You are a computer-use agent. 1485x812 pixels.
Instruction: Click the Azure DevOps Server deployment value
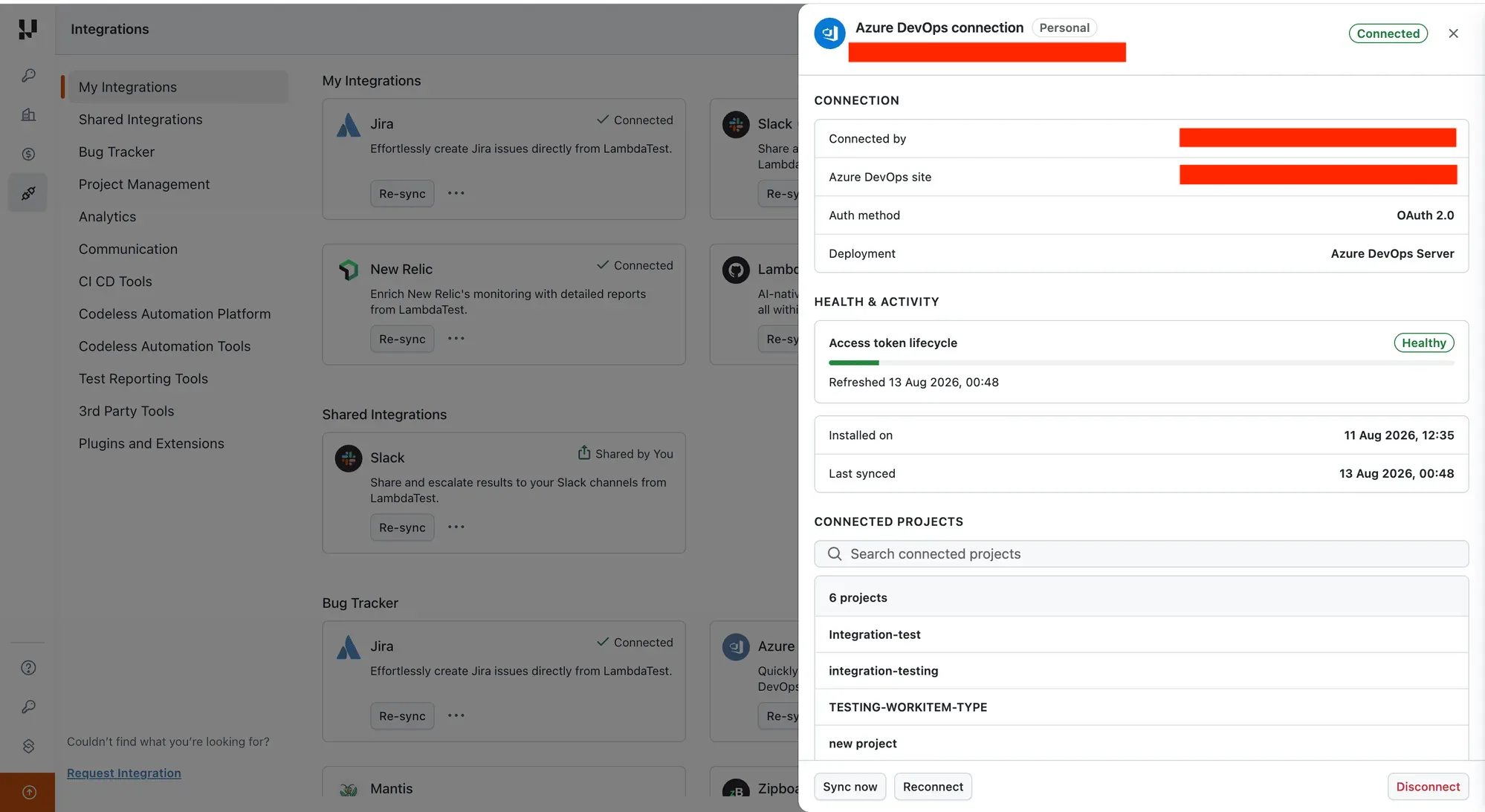[1392, 253]
